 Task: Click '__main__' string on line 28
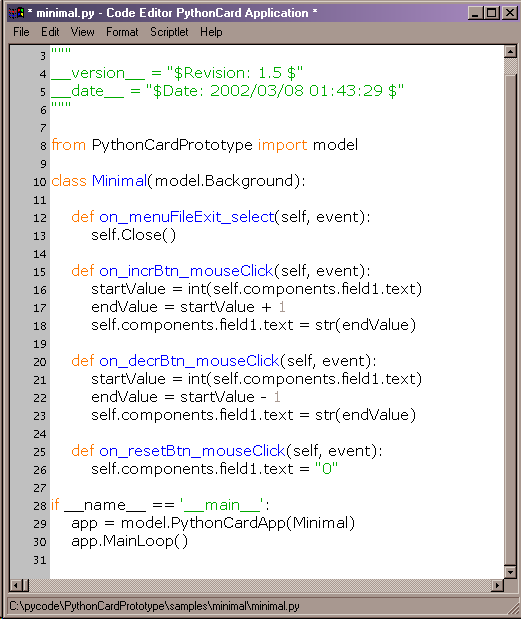221,505
